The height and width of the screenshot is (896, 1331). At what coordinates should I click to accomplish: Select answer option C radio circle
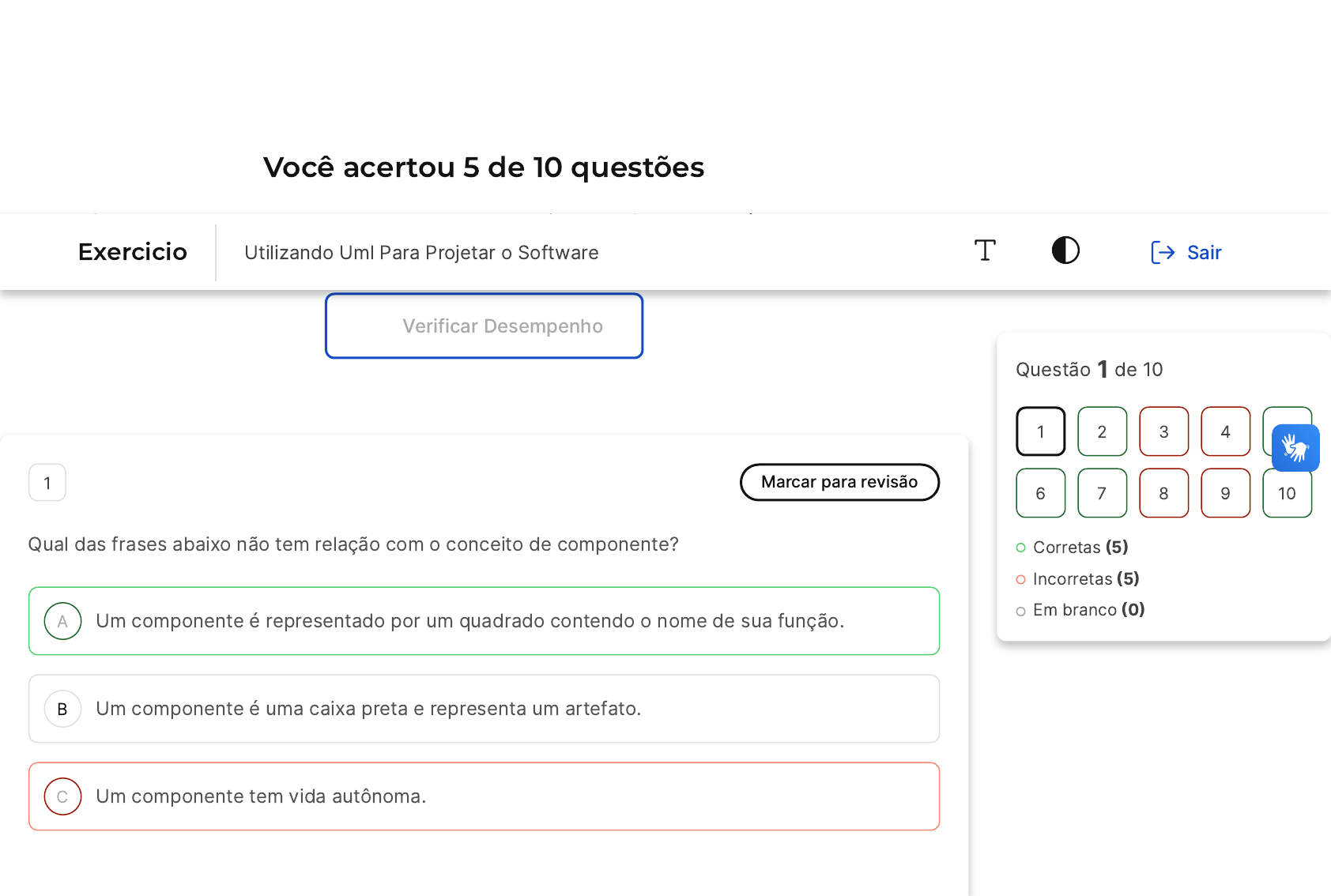[63, 796]
